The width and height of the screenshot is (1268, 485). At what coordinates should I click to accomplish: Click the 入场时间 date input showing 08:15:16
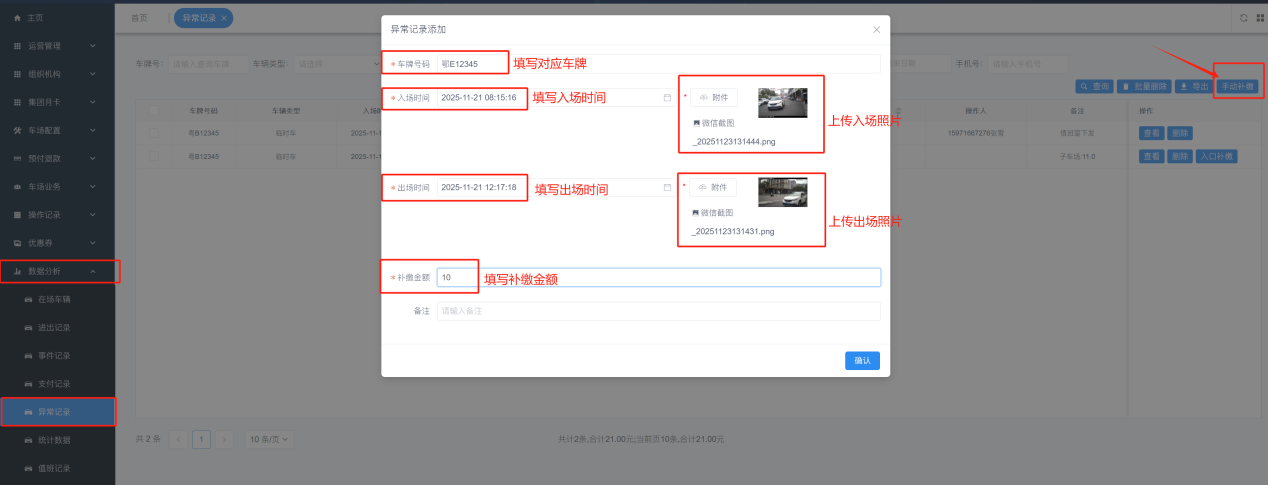coord(556,98)
